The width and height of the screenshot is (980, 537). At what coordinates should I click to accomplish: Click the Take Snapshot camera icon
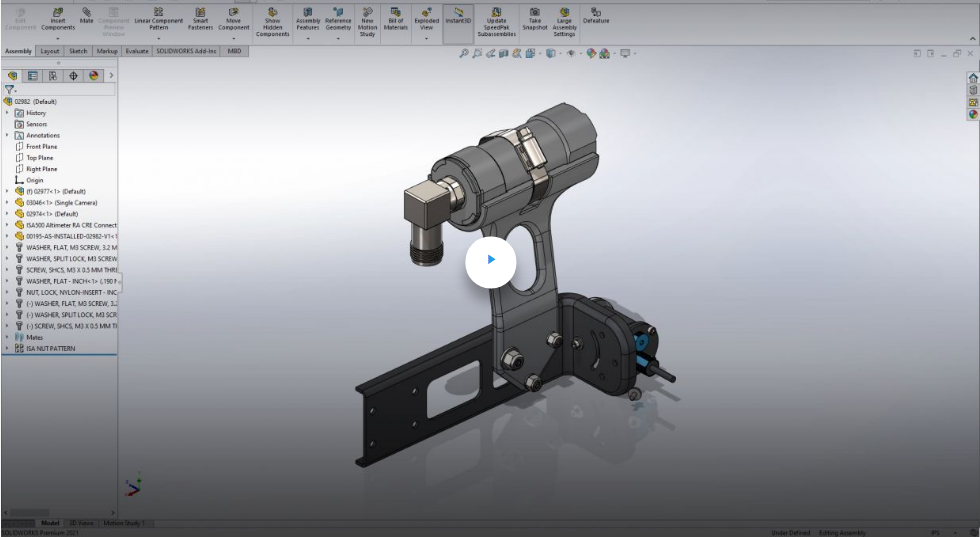click(535, 12)
